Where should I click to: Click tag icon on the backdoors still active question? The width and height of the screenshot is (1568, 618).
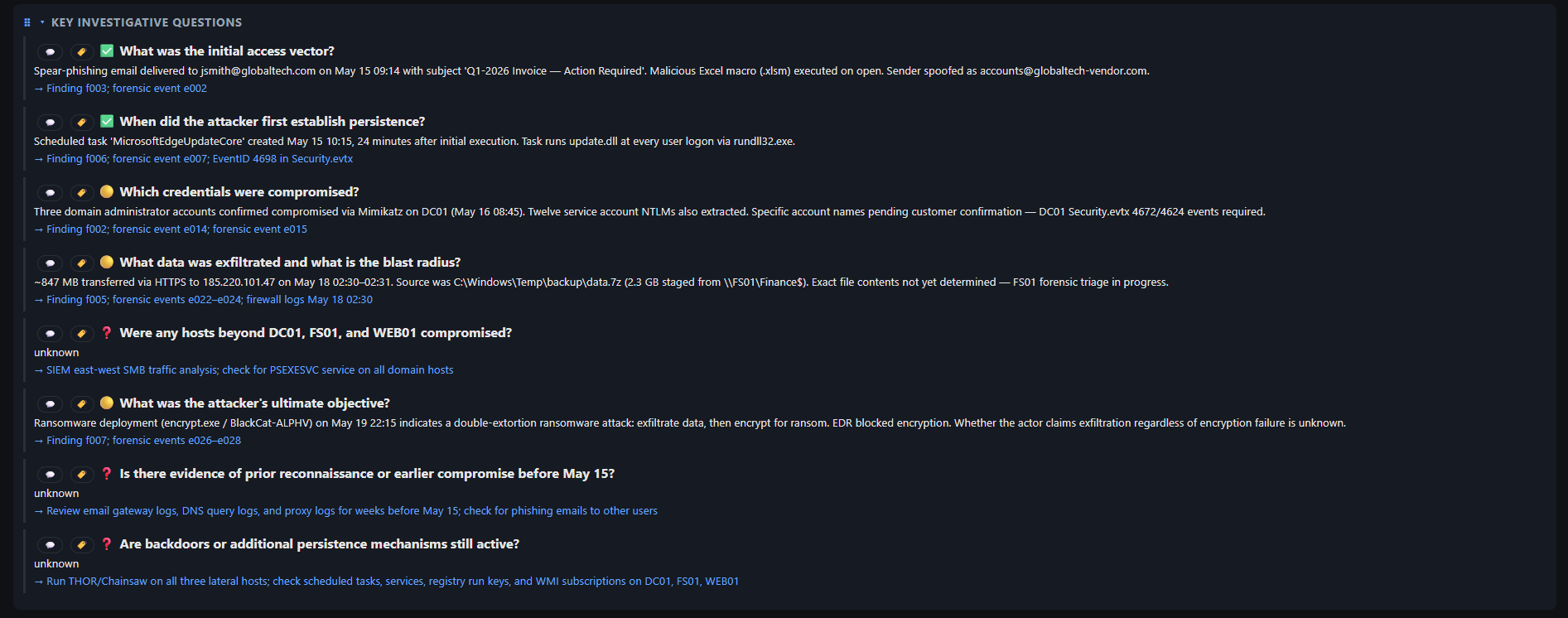81,544
